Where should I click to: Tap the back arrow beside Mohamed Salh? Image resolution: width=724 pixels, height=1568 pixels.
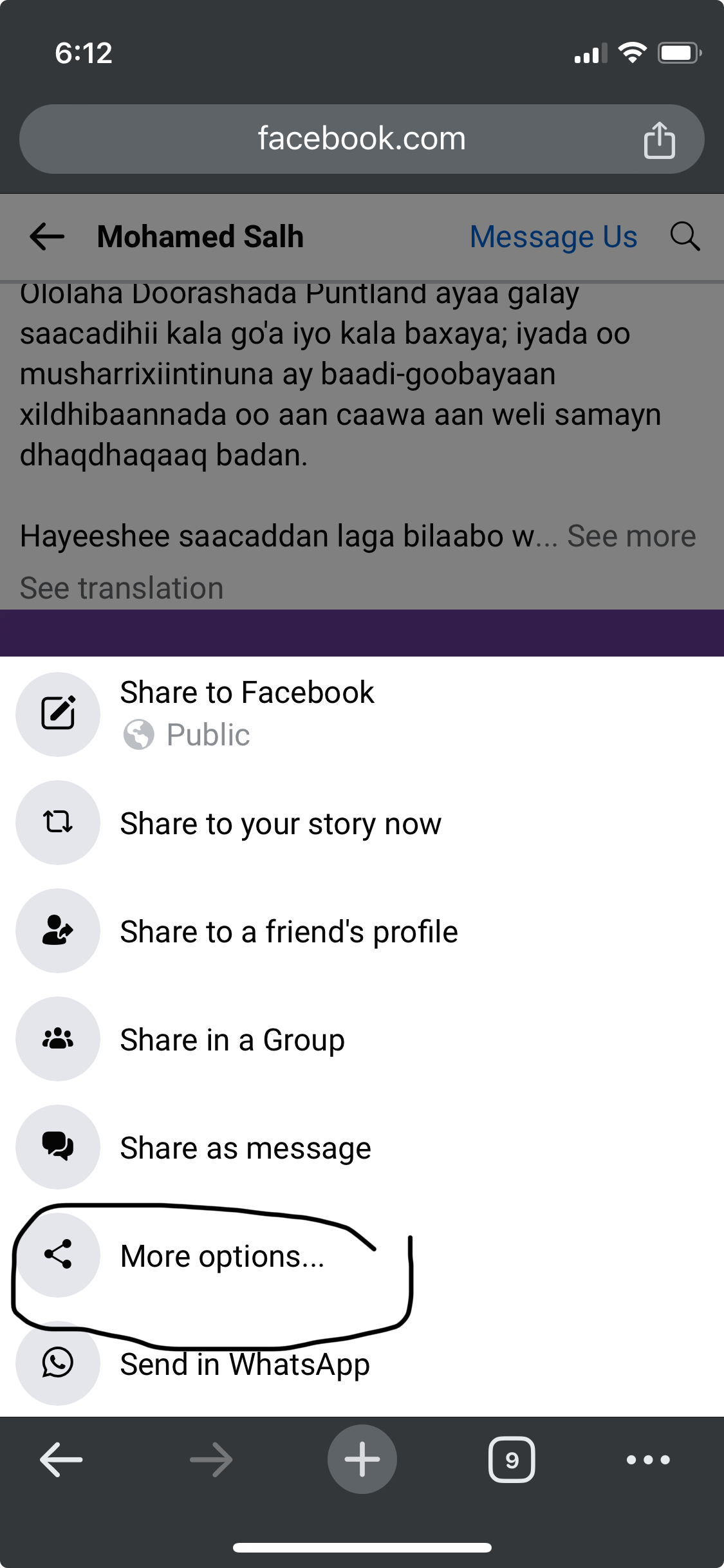click(x=47, y=236)
